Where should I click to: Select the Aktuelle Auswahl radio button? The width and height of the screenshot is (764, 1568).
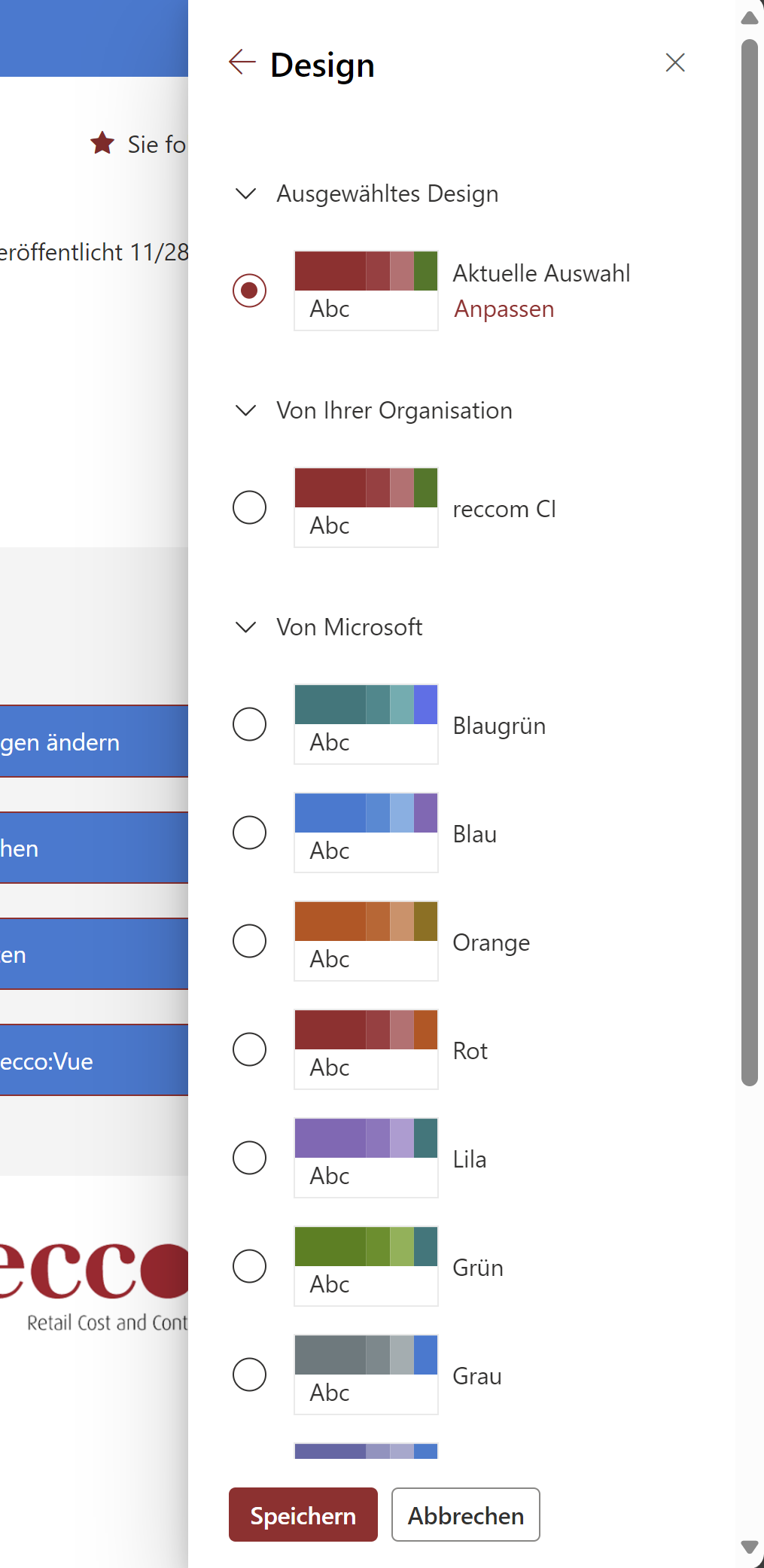click(250, 291)
